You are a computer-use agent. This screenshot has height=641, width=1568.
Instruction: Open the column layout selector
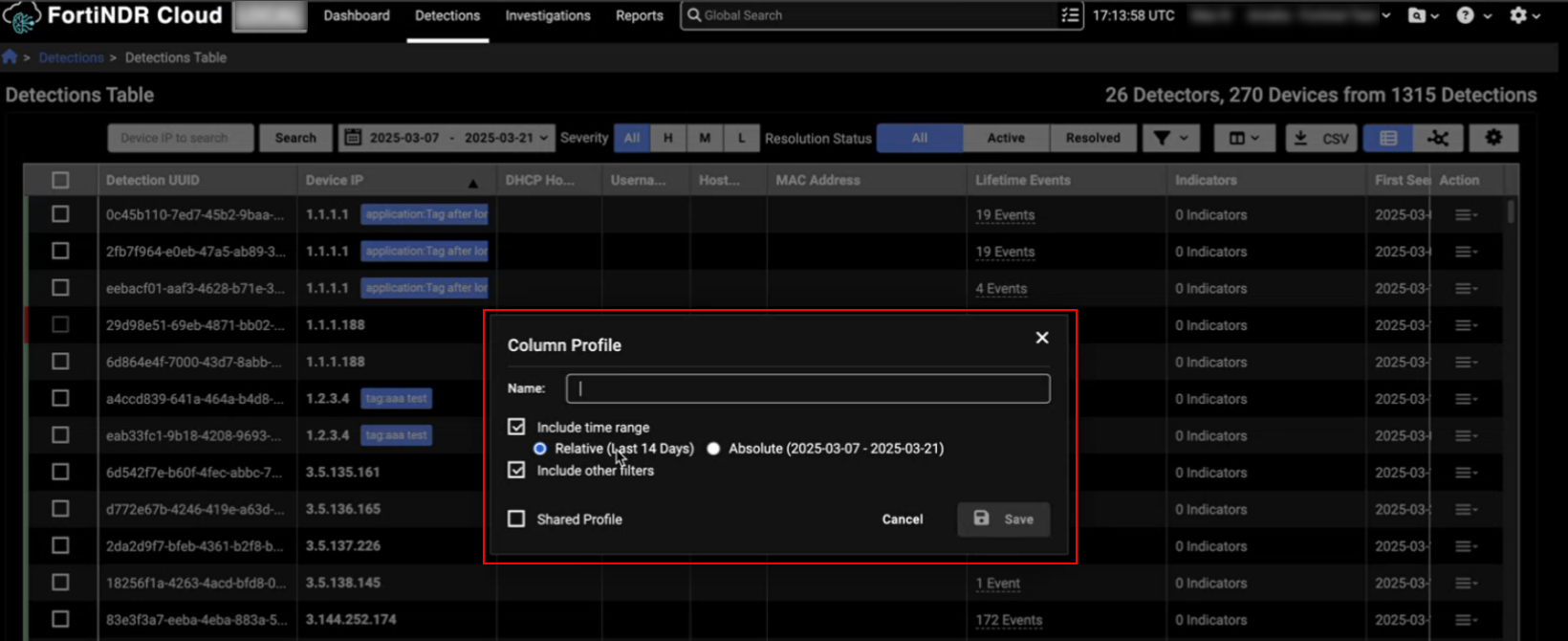tap(1245, 138)
